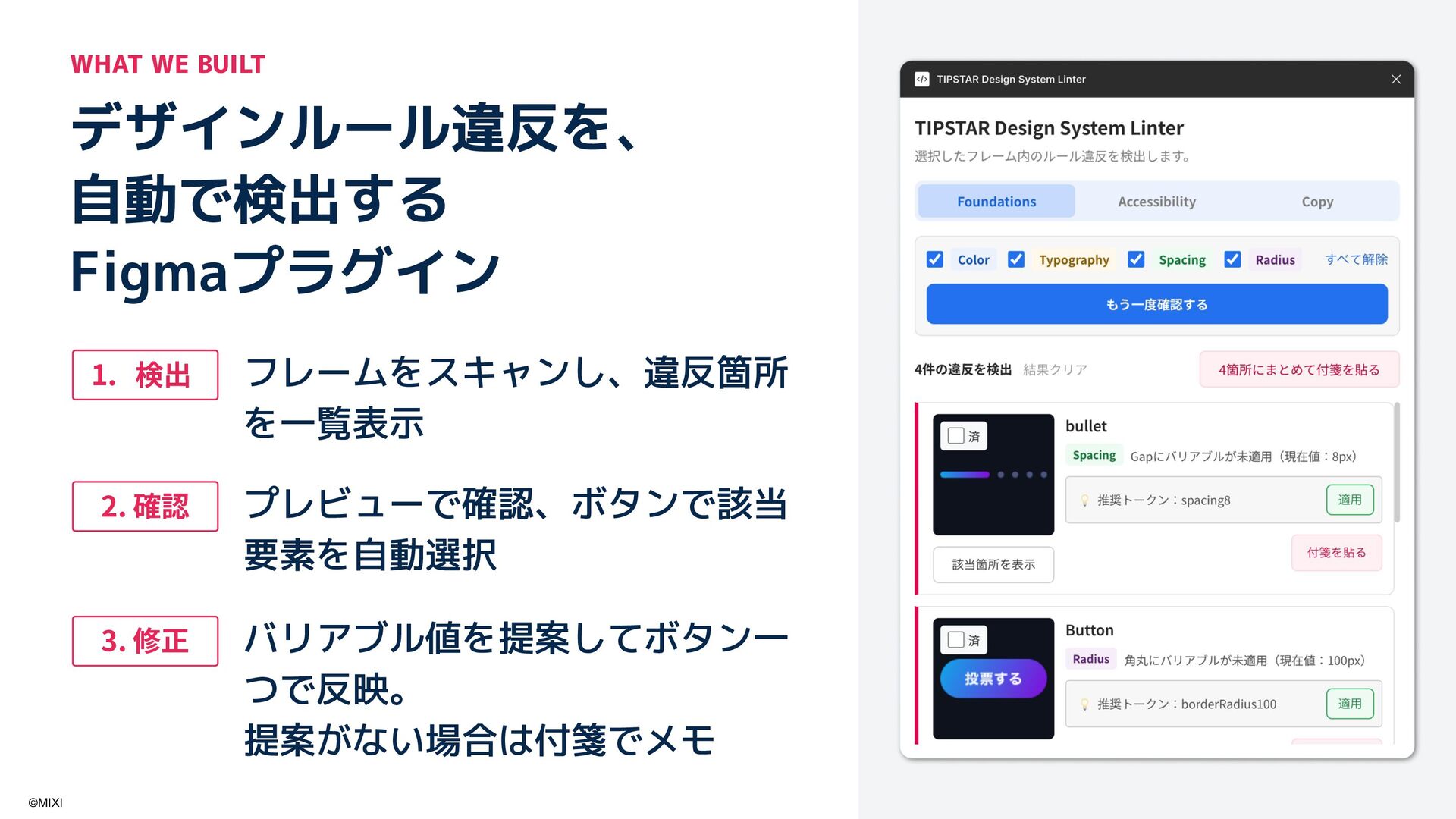Screen dimensions: 1456x819
Task: Click 該当箇所を表示 under bullet preview
Action: (x=993, y=564)
